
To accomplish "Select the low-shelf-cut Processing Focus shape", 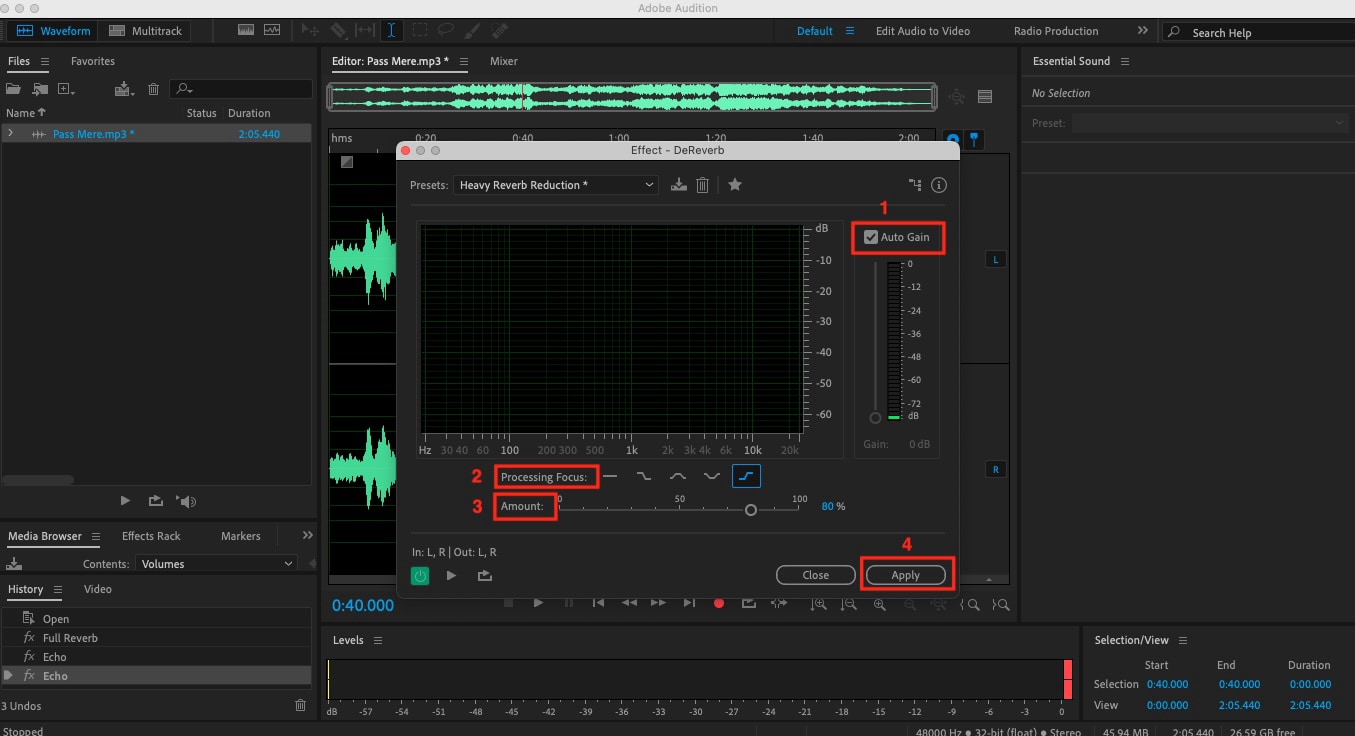I will 644,477.
